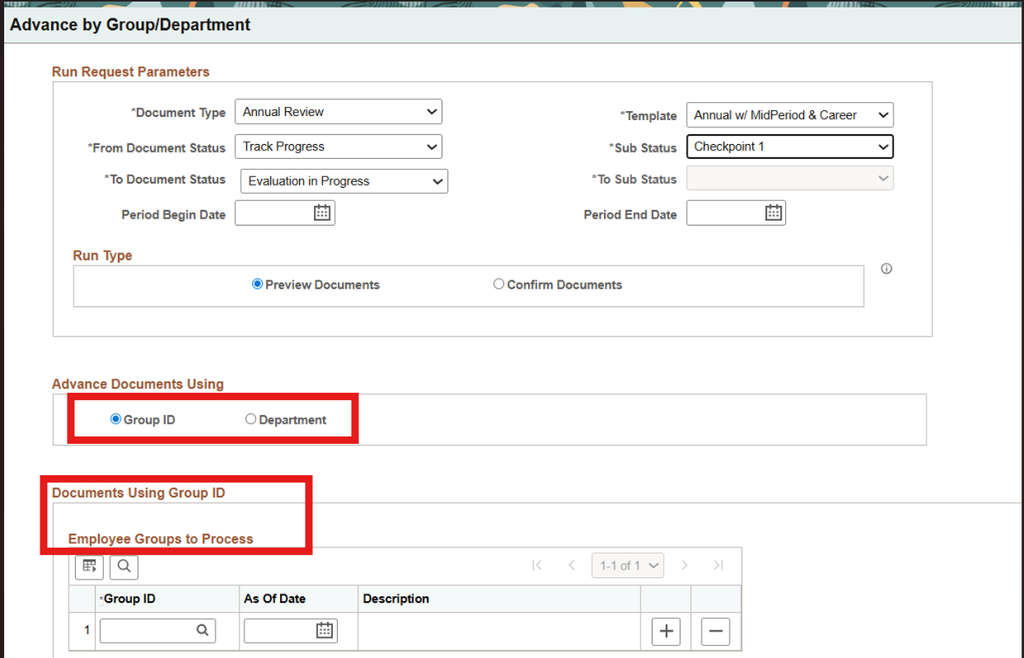Open grid personalize icon in Employee Groups
The height and width of the screenshot is (658, 1024).
tap(89, 566)
